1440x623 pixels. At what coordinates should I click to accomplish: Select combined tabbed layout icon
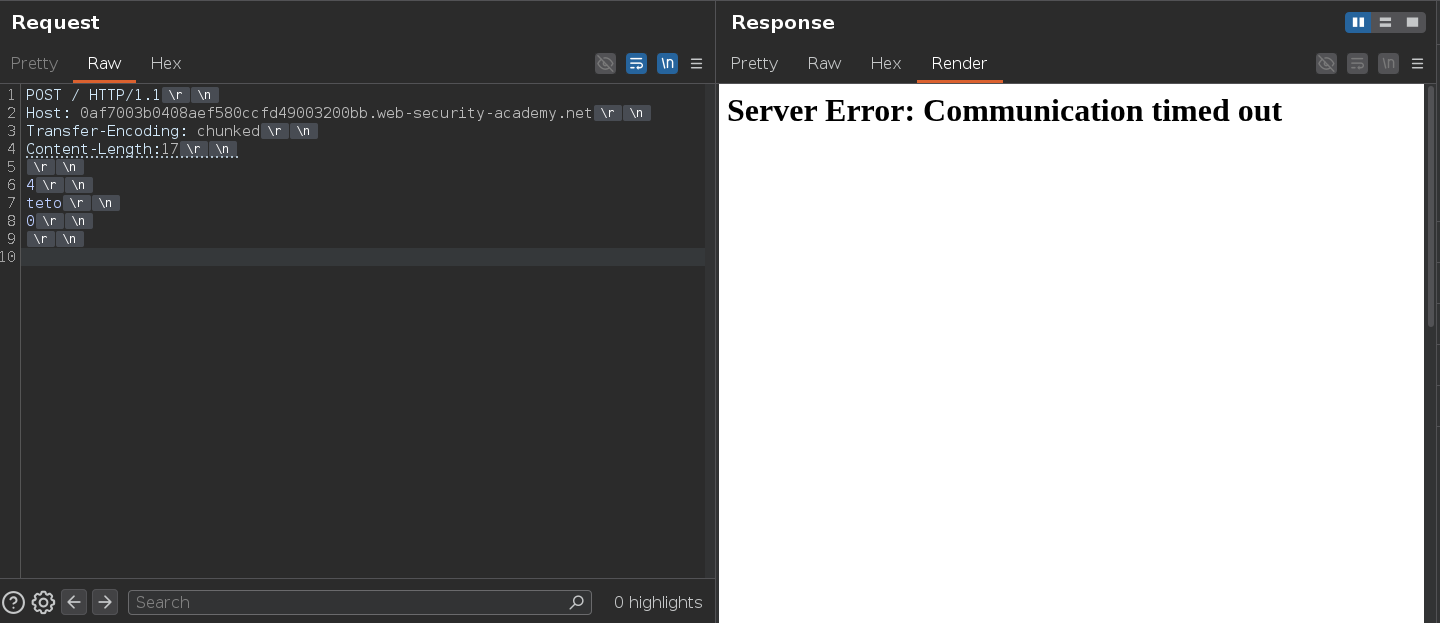coord(1412,22)
